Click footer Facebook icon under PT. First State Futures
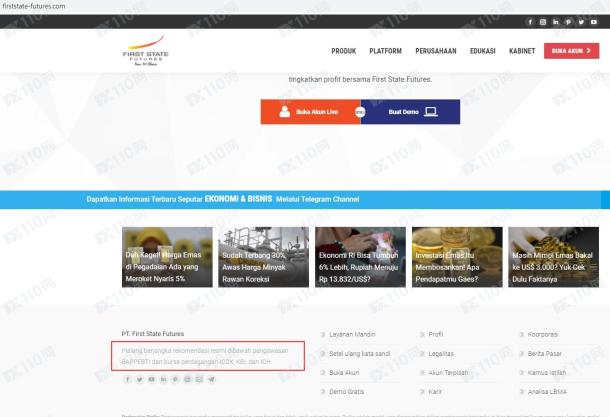Screen dimensions: 610x417 coord(127,379)
